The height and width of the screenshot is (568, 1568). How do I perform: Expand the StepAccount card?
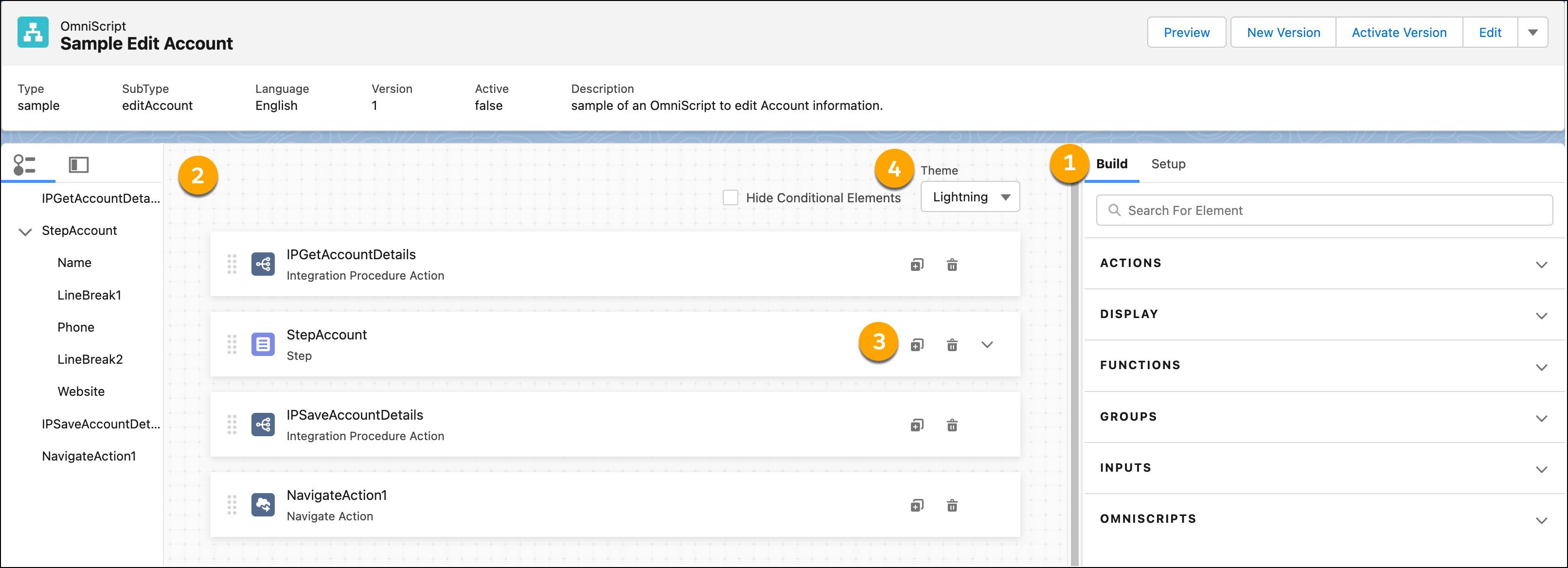(x=987, y=345)
